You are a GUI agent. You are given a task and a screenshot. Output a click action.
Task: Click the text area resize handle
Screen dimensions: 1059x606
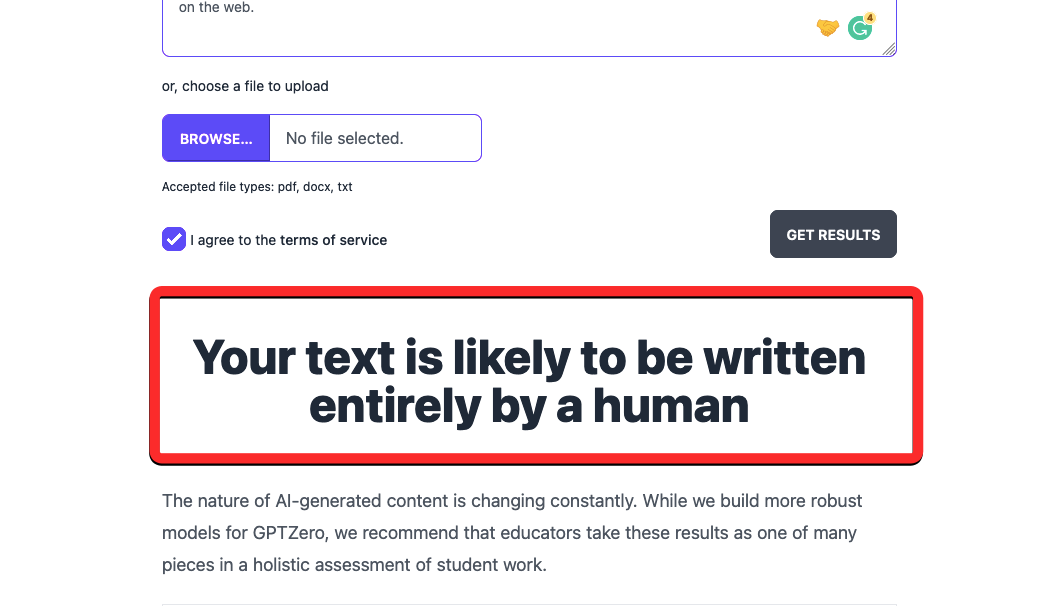pos(889,49)
